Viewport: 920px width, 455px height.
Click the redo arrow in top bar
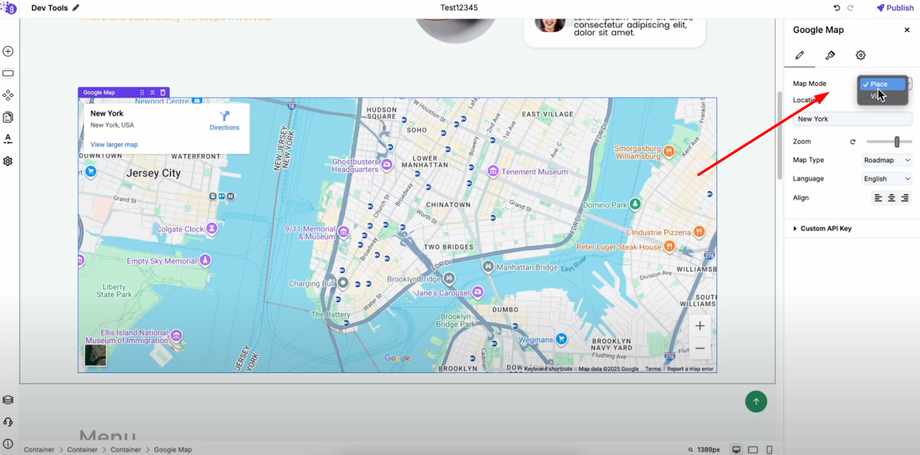850,8
